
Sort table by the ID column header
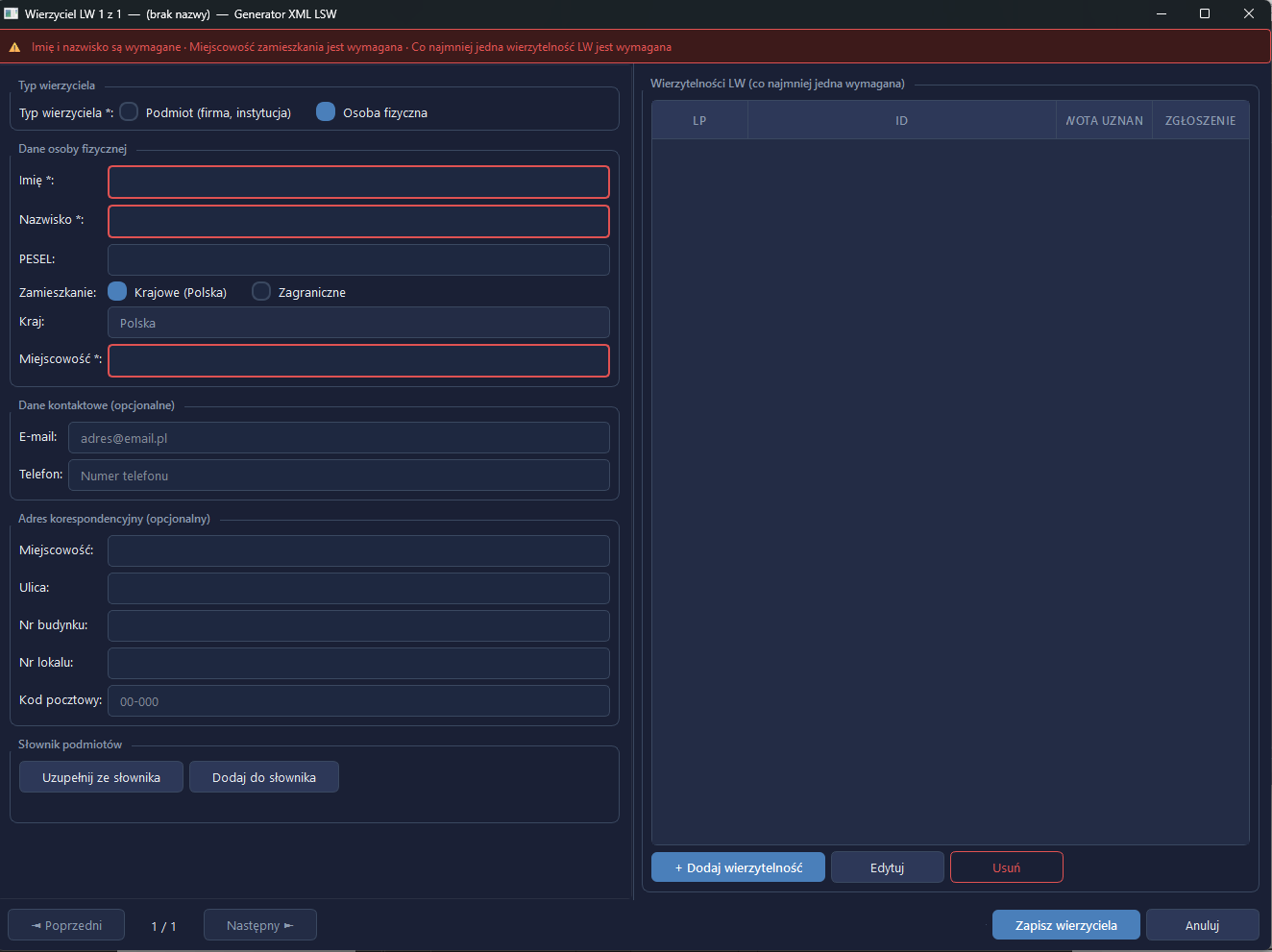point(901,120)
